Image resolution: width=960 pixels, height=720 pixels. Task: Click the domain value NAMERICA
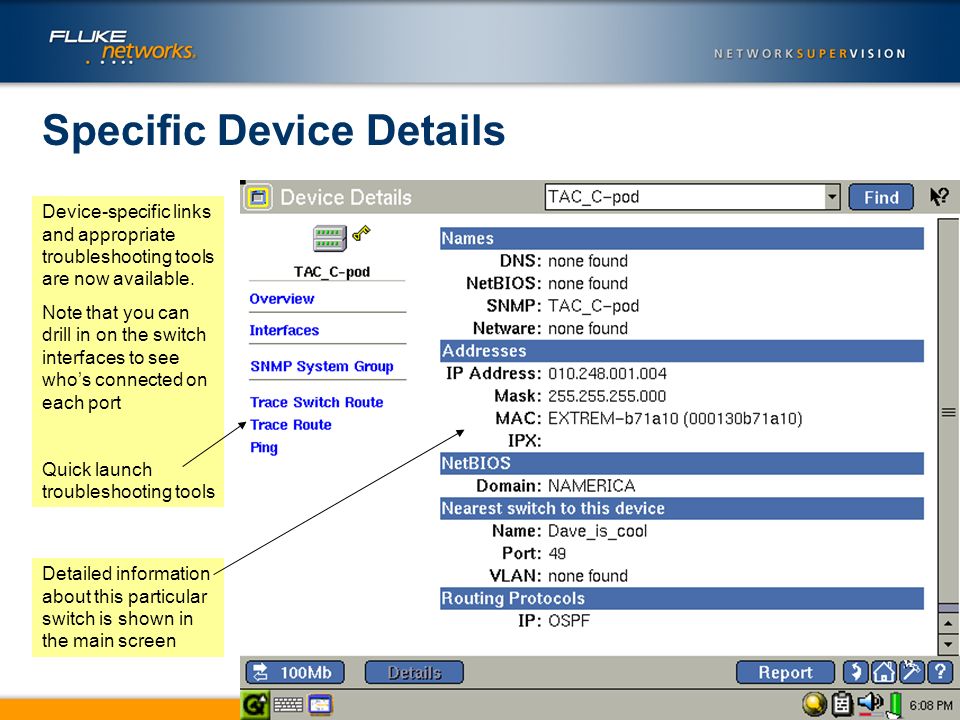pyautogui.click(x=591, y=486)
